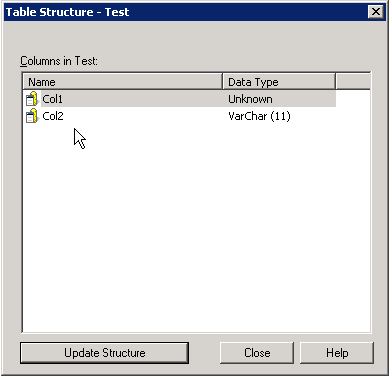Close the Table Structure window via X
The width and height of the screenshot is (390, 377).
coord(376,12)
